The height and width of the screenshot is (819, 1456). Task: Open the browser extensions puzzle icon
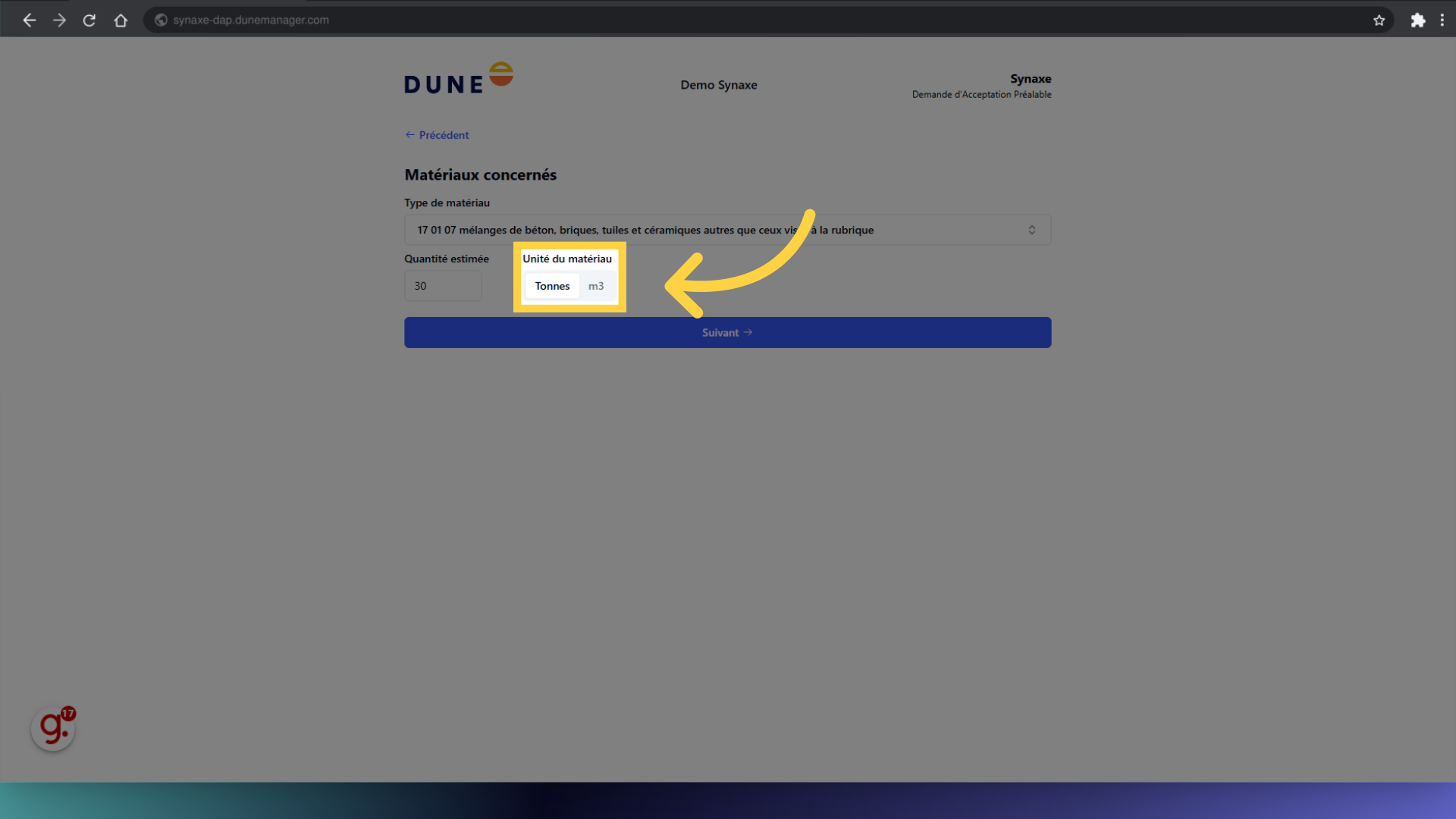point(1417,20)
